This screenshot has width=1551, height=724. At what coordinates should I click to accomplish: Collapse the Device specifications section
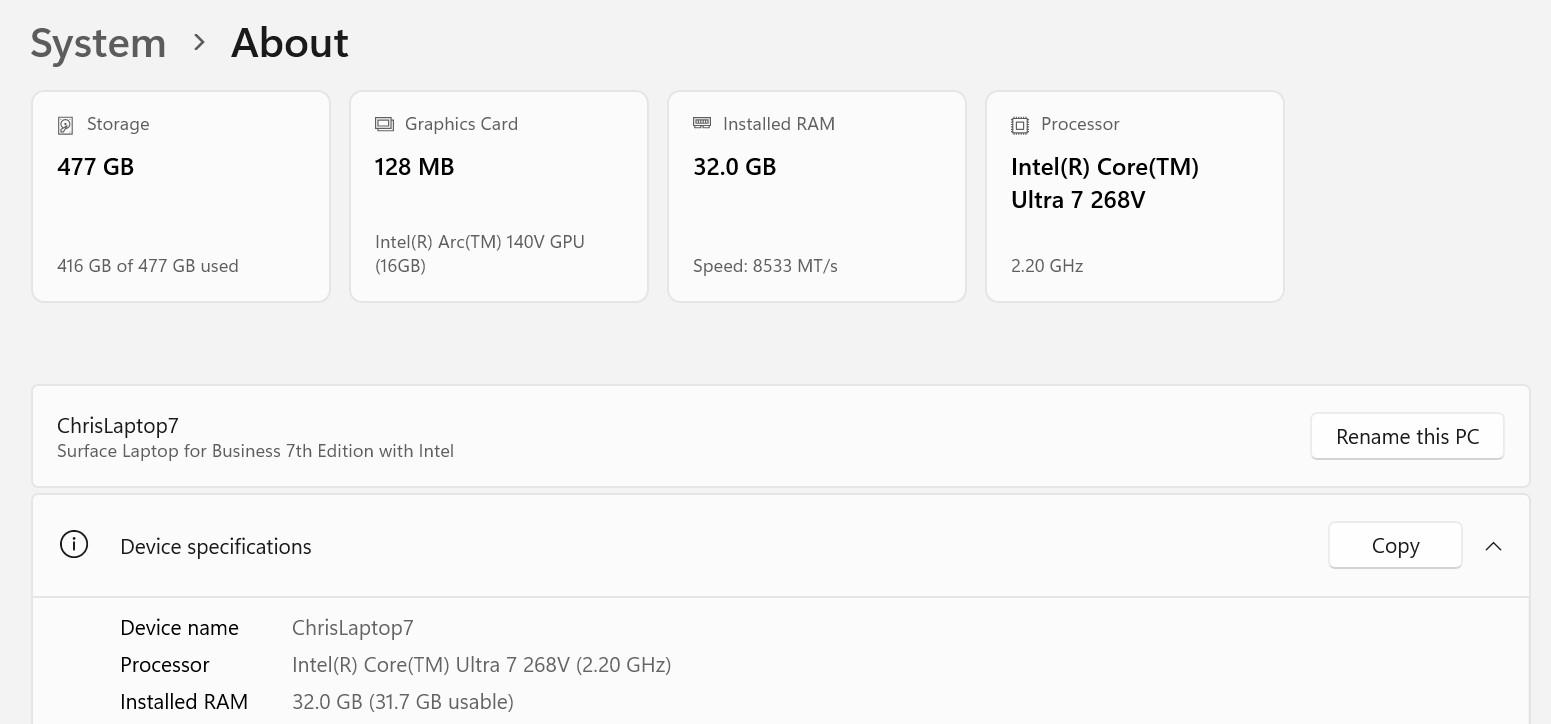click(1493, 546)
